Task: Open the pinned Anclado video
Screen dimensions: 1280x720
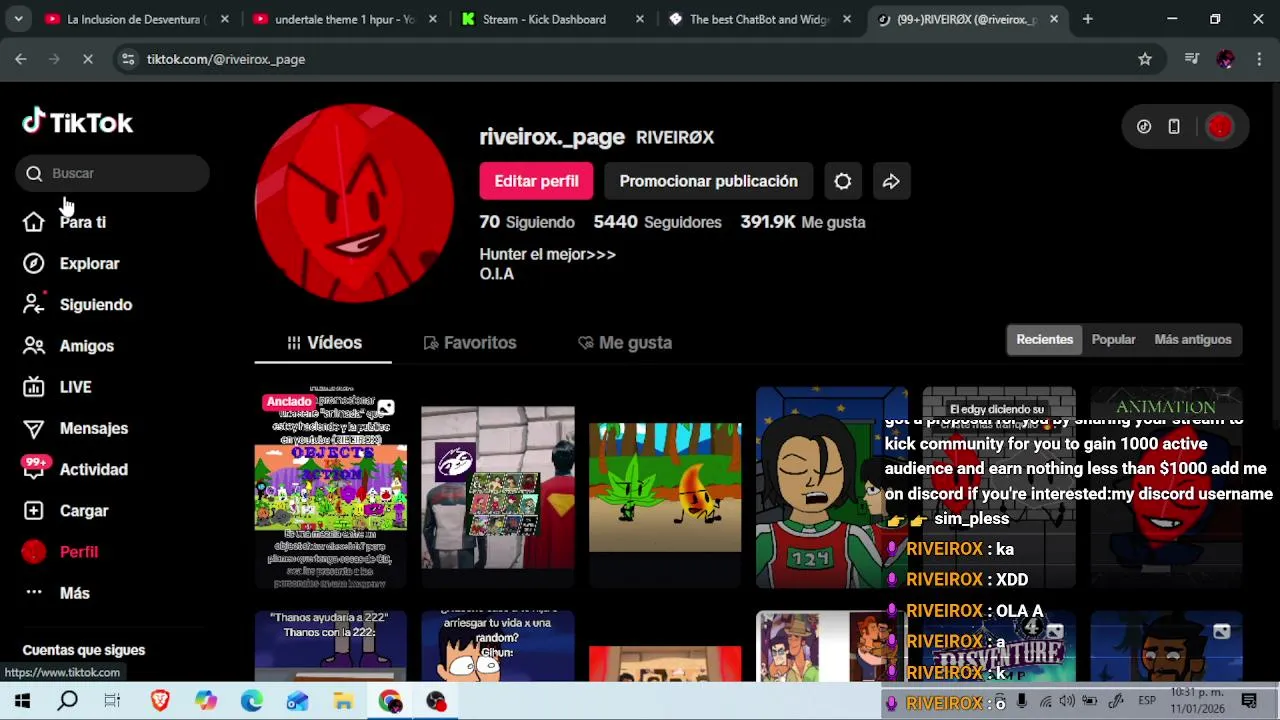Action: [330, 488]
